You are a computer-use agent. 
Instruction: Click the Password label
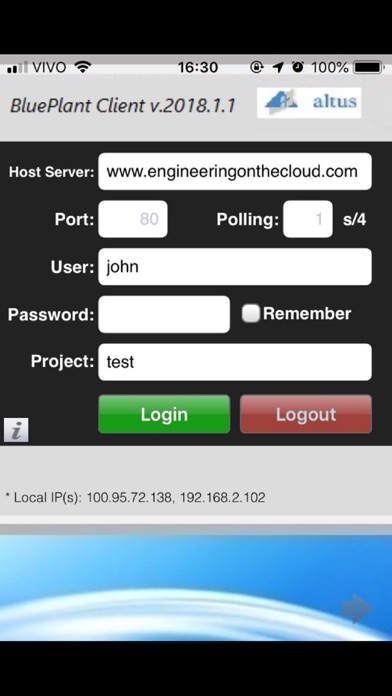[x=51, y=315]
